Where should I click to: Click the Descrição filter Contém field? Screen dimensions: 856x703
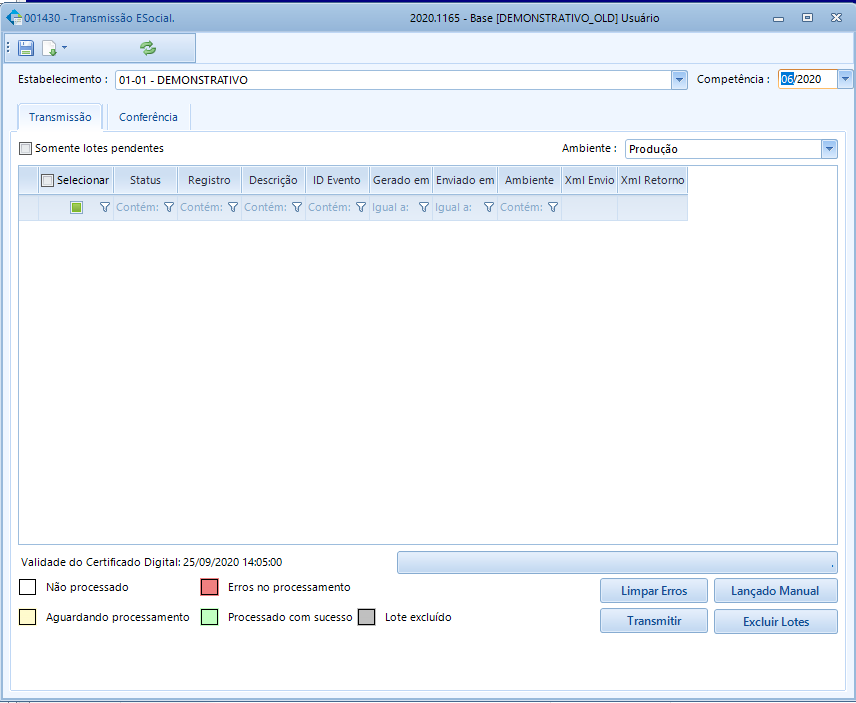click(266, 207)
